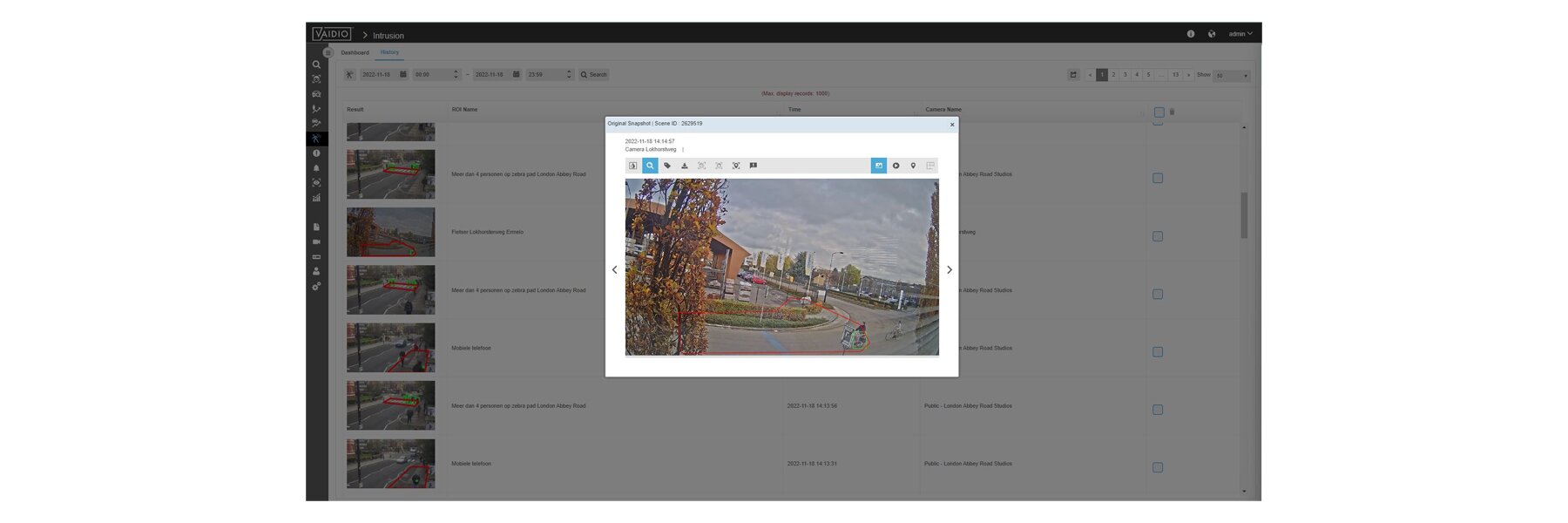This screenshot has height=523, width=1568.
Task: Download the snapshot using the download icon
Action: pyautogui.click(x=685, y=166)
